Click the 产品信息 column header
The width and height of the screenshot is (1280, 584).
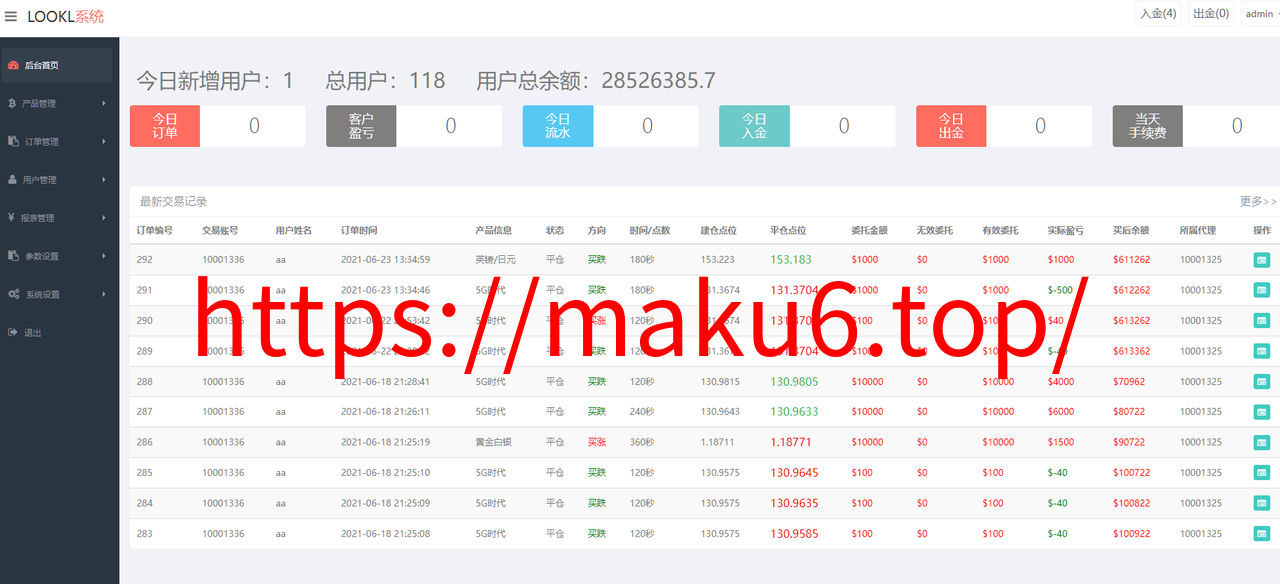(494, 230)
